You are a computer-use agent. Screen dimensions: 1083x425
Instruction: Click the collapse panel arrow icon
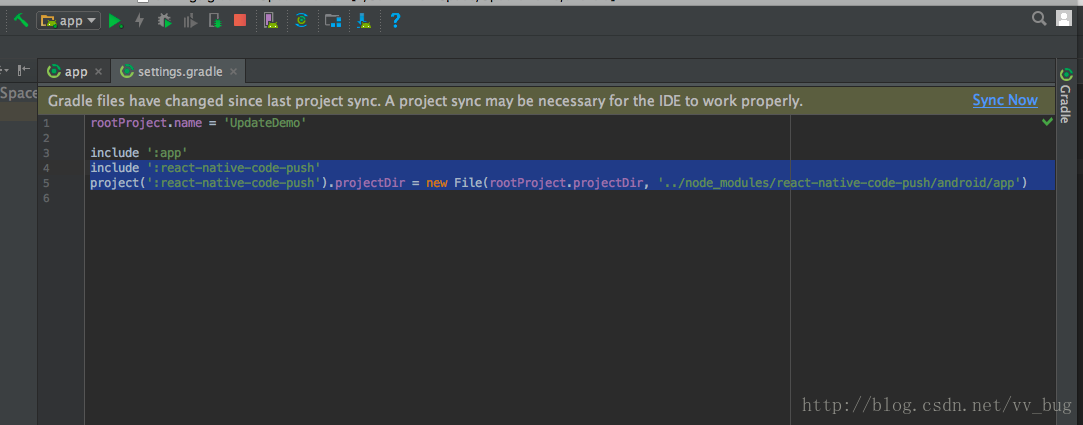[x=24, y=70]
